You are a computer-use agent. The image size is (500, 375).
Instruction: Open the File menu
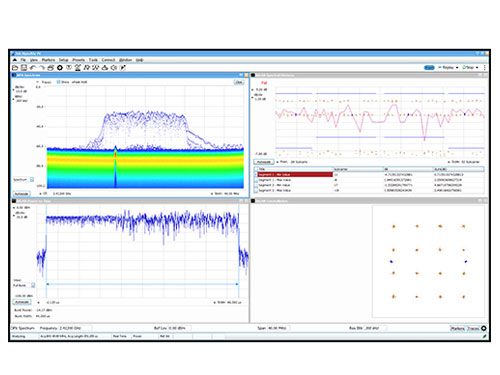click(23, 60)
